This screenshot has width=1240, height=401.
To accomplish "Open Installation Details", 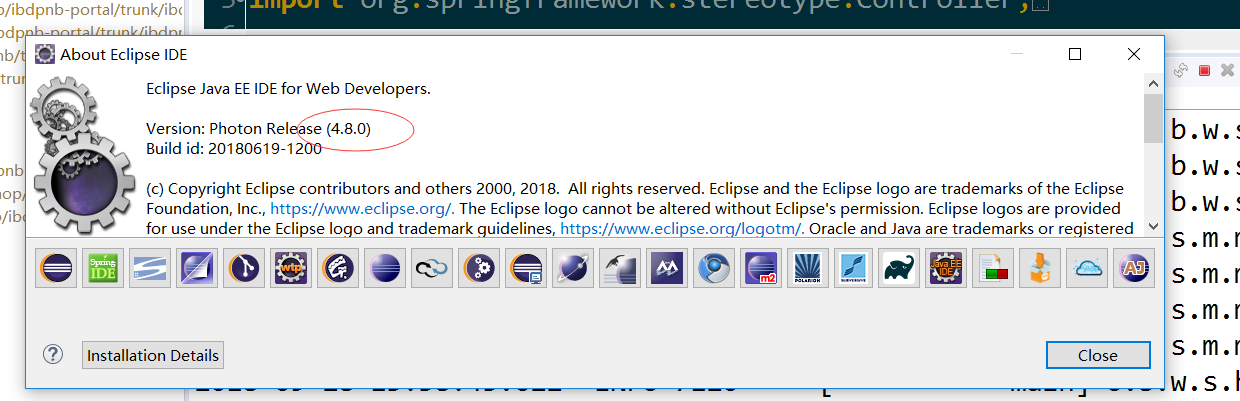I will click(x=153, y=355).
